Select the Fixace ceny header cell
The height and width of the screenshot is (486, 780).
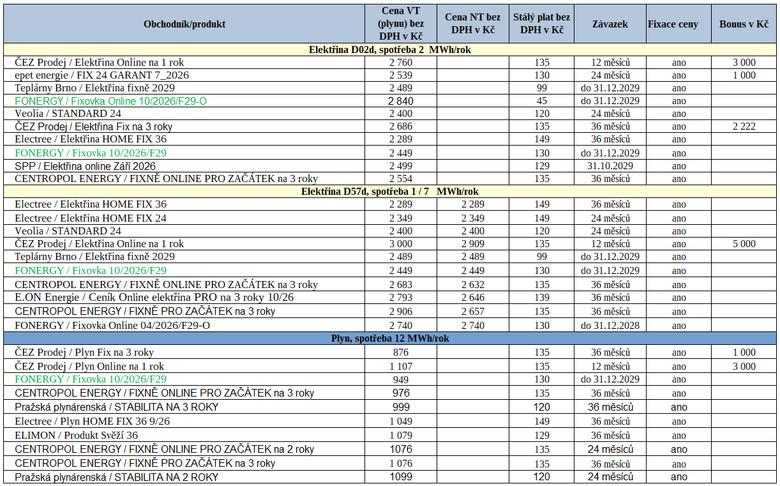(x=679, y=24)
